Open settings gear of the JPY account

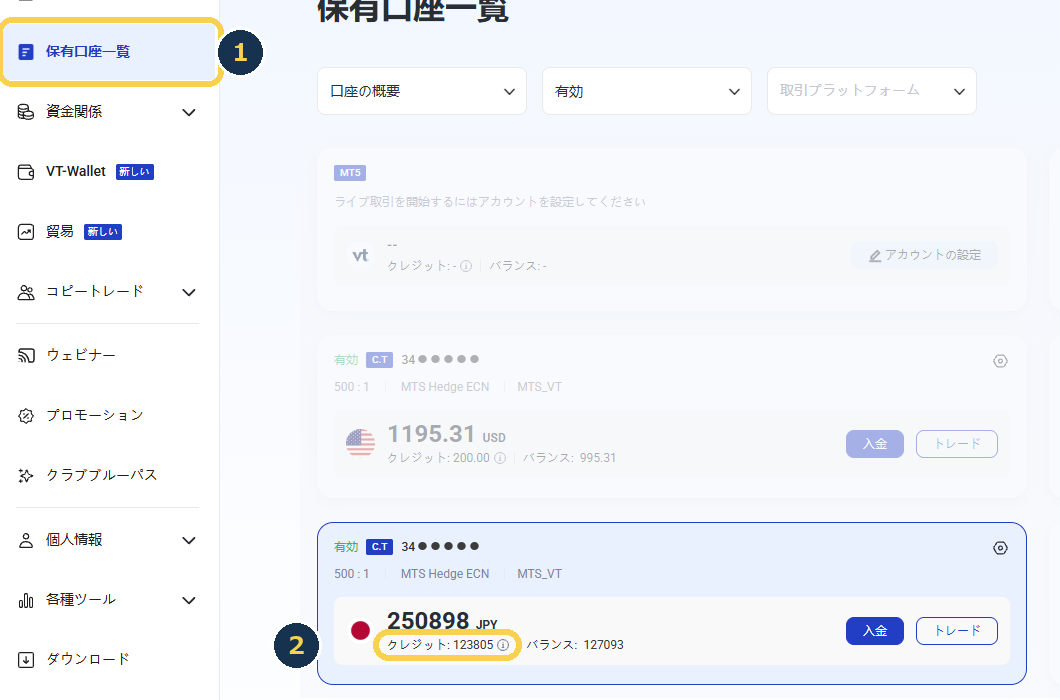1001,549
